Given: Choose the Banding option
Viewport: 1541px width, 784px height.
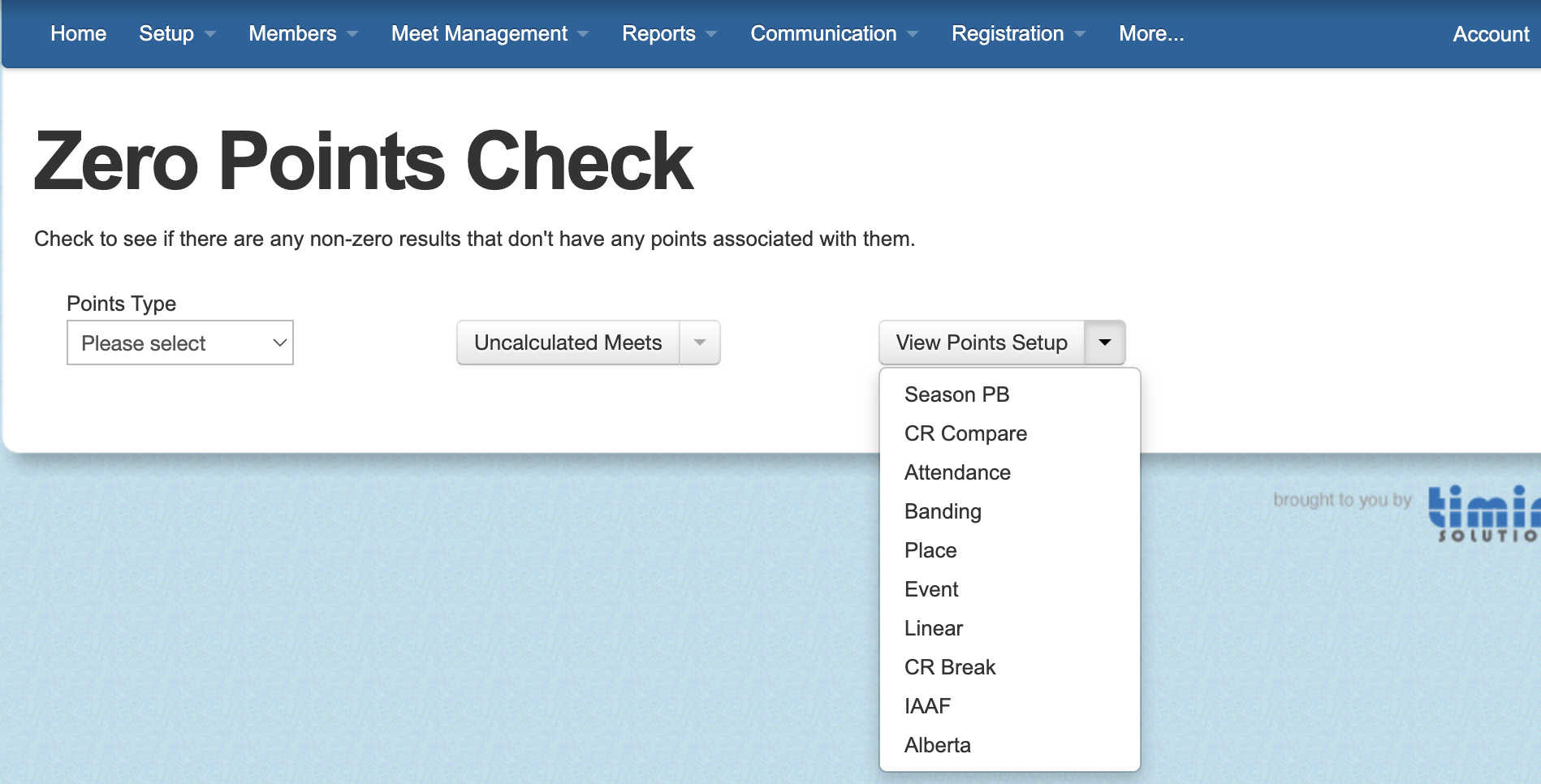Looking at the screenshot, I should pyautogui.click(x=1010, y=511).
